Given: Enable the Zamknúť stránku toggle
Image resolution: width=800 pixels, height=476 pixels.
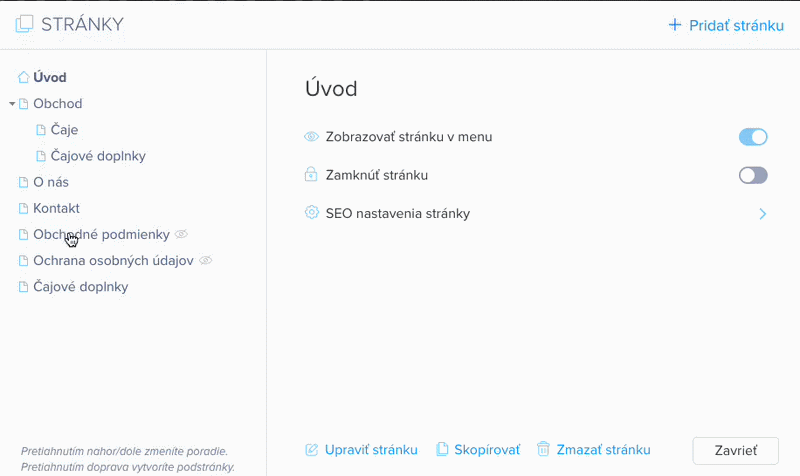Looking at the screenshot, I should coord(752,175).
